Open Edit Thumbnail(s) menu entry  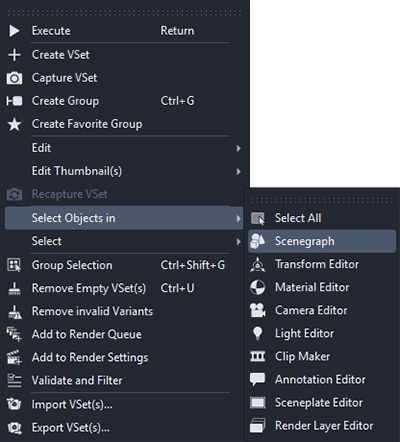124,171
